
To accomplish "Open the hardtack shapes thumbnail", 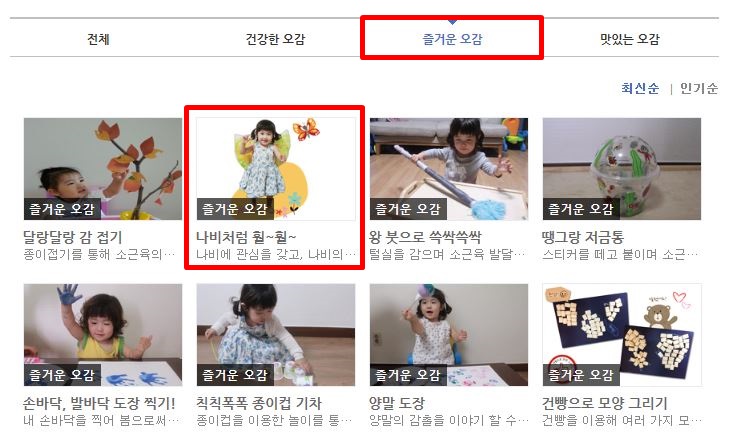I will (x=622, y=335).
